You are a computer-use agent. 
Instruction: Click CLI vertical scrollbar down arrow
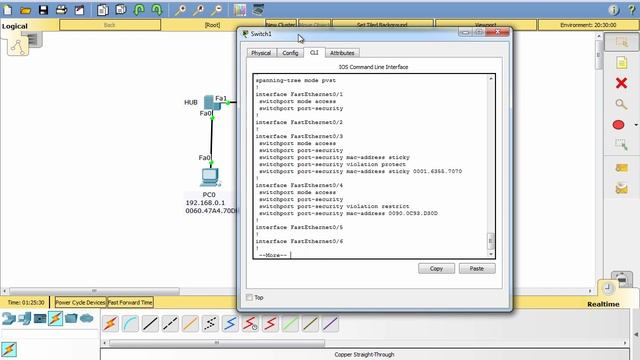(x=491, y=254)
